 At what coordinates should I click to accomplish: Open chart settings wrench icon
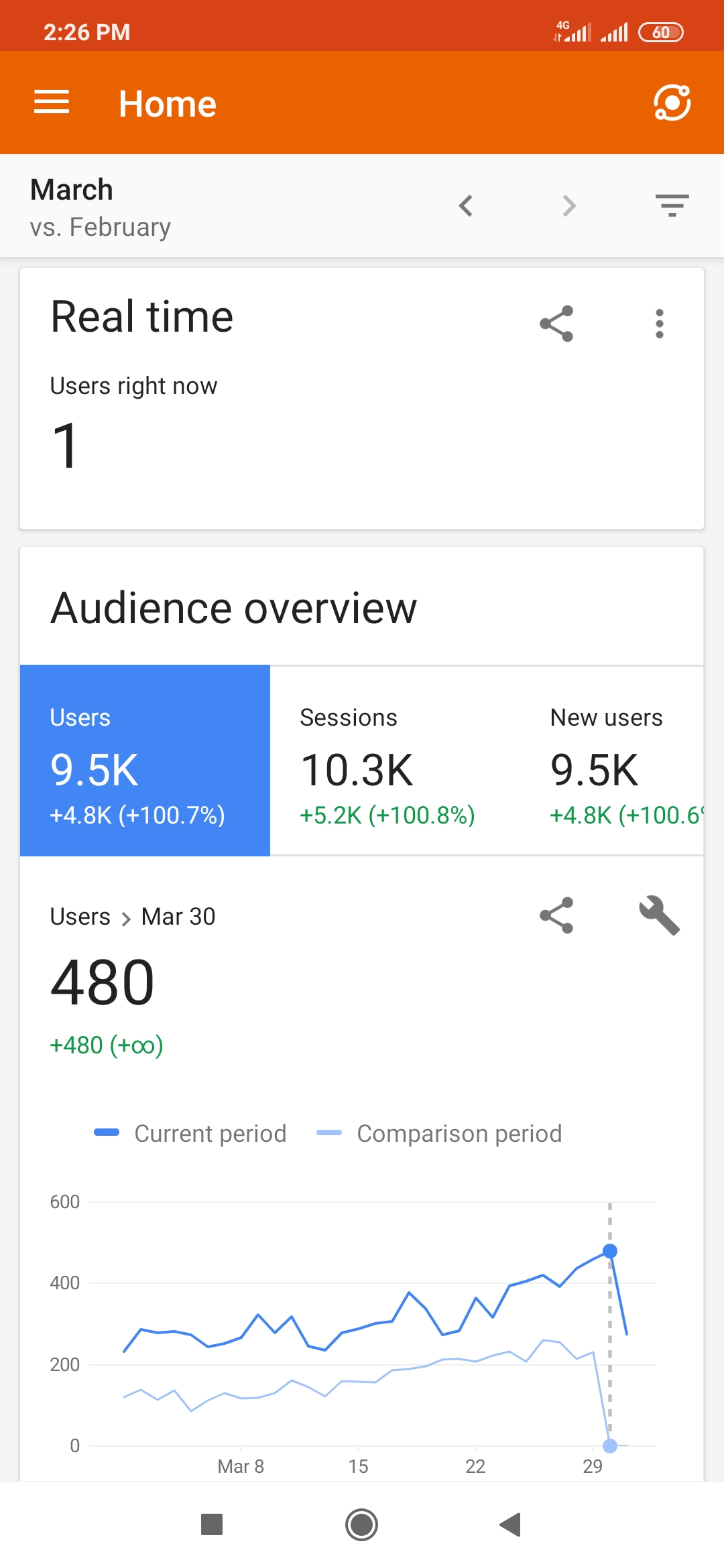[x=660, y=915]
